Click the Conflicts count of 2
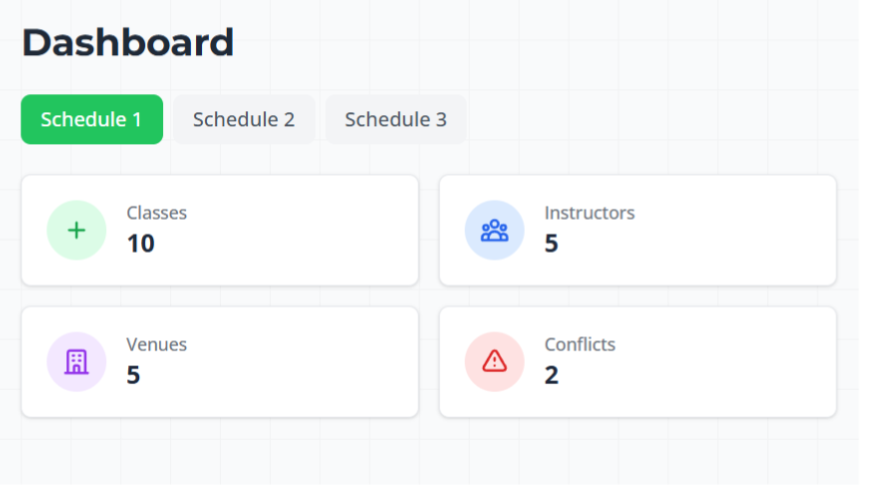The height and width of the screenshot is (487, 873). pyautogui.click(x=551, y=375)
